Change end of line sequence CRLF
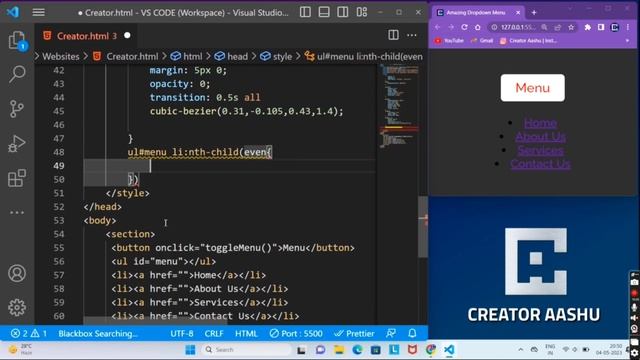 point(214,333)
